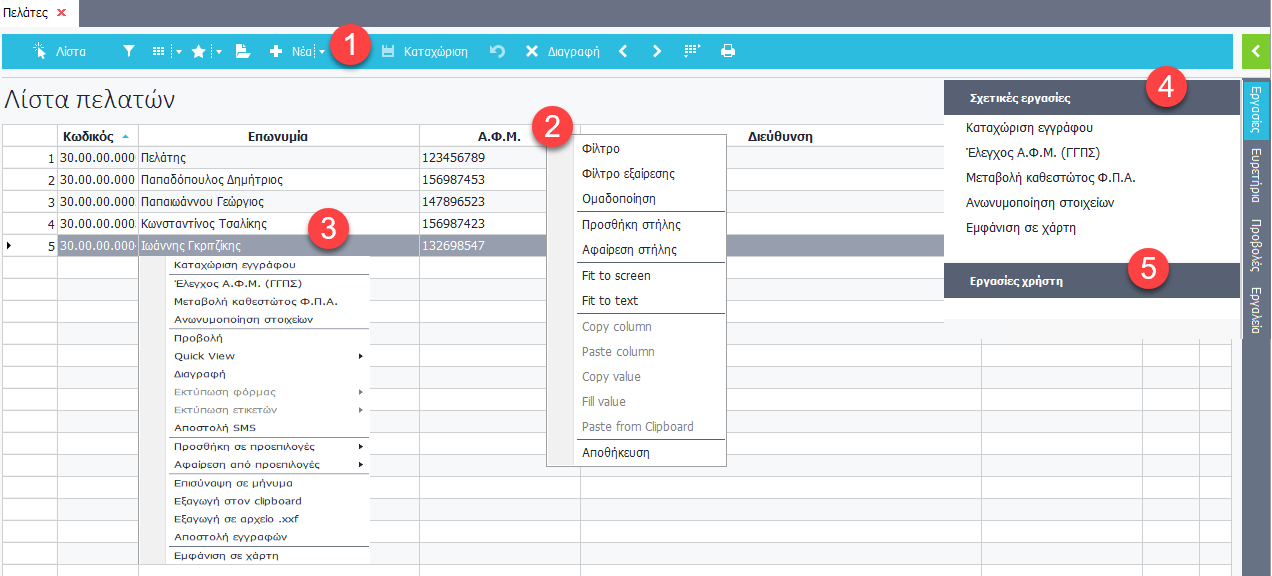Go to previous record with left chevron
Image resolution: width=1272 pixels, height=576 pixels.
coord(623,51)
